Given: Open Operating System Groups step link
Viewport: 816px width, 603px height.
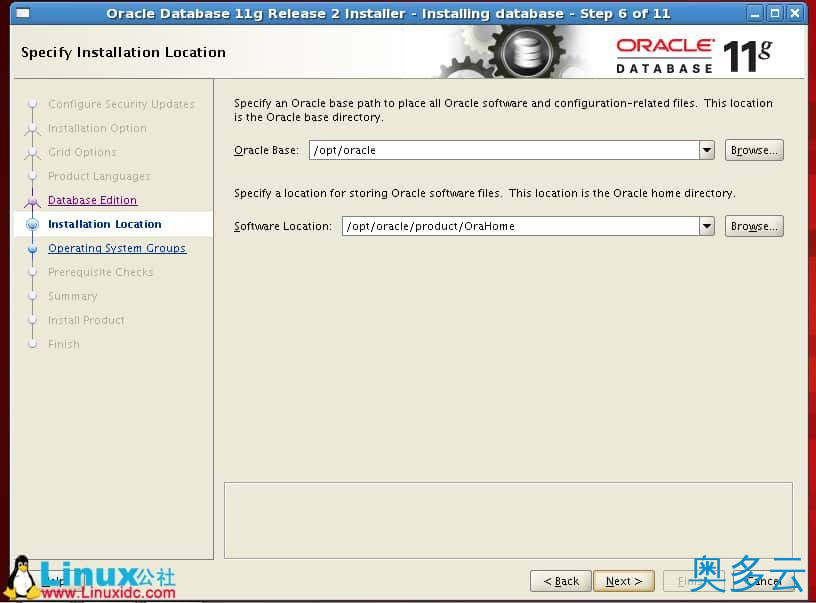Looking at the screenshot, I should click(117, 248).
